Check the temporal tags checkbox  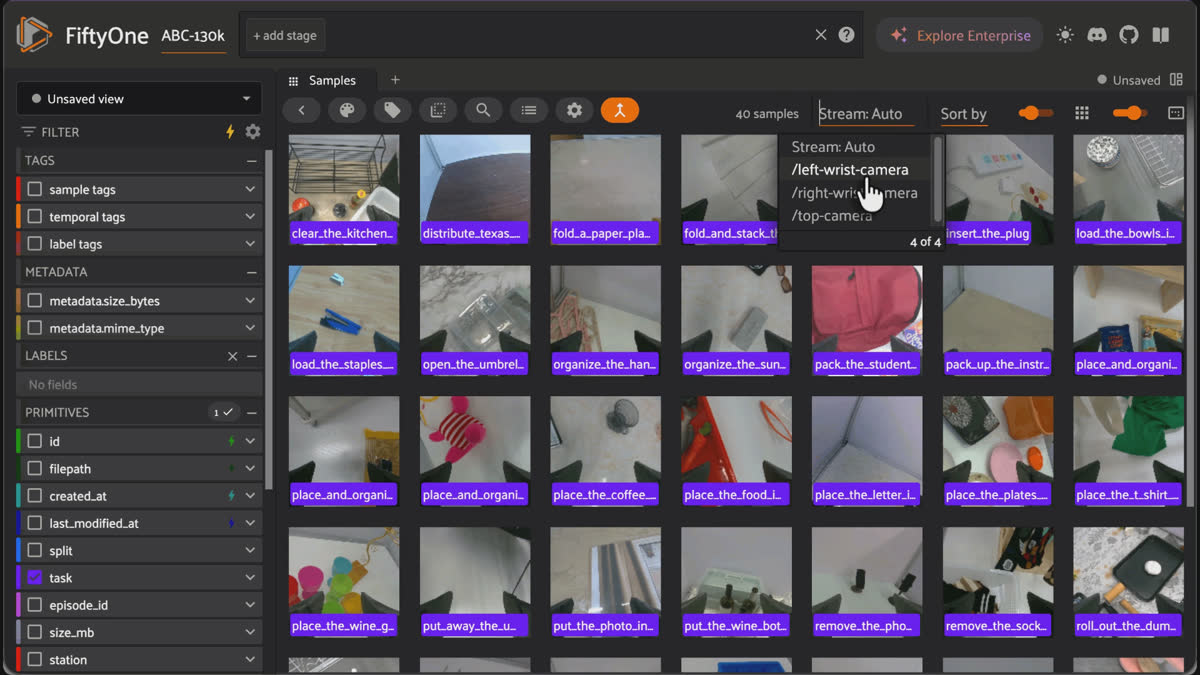35,216
